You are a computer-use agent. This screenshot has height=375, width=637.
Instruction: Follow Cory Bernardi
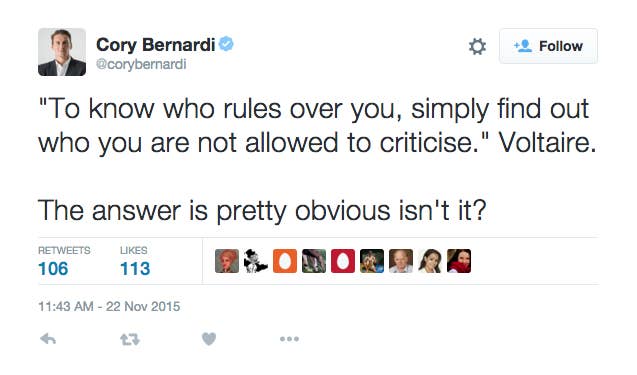[x=548, y=46]
